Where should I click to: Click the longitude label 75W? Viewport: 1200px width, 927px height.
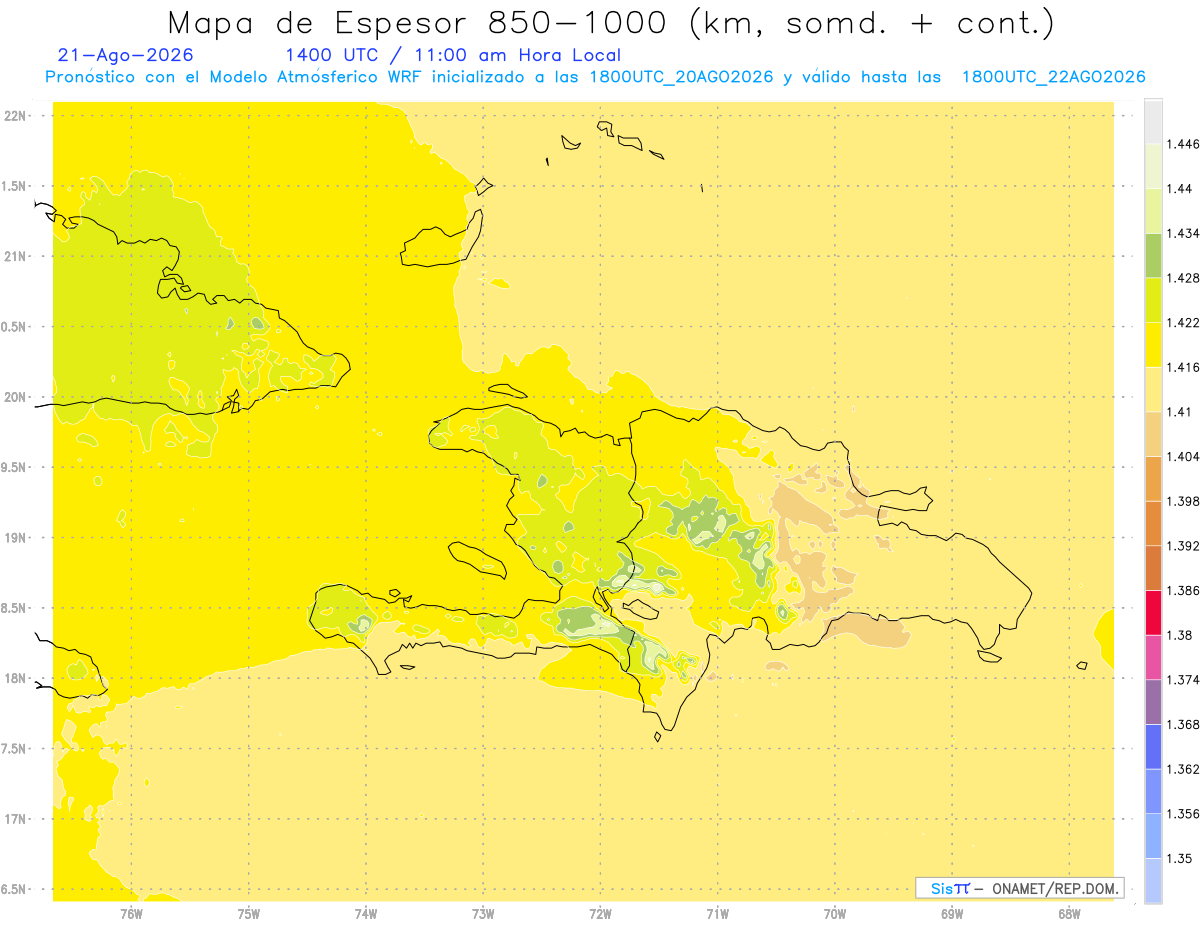click(x=249, y=914)
